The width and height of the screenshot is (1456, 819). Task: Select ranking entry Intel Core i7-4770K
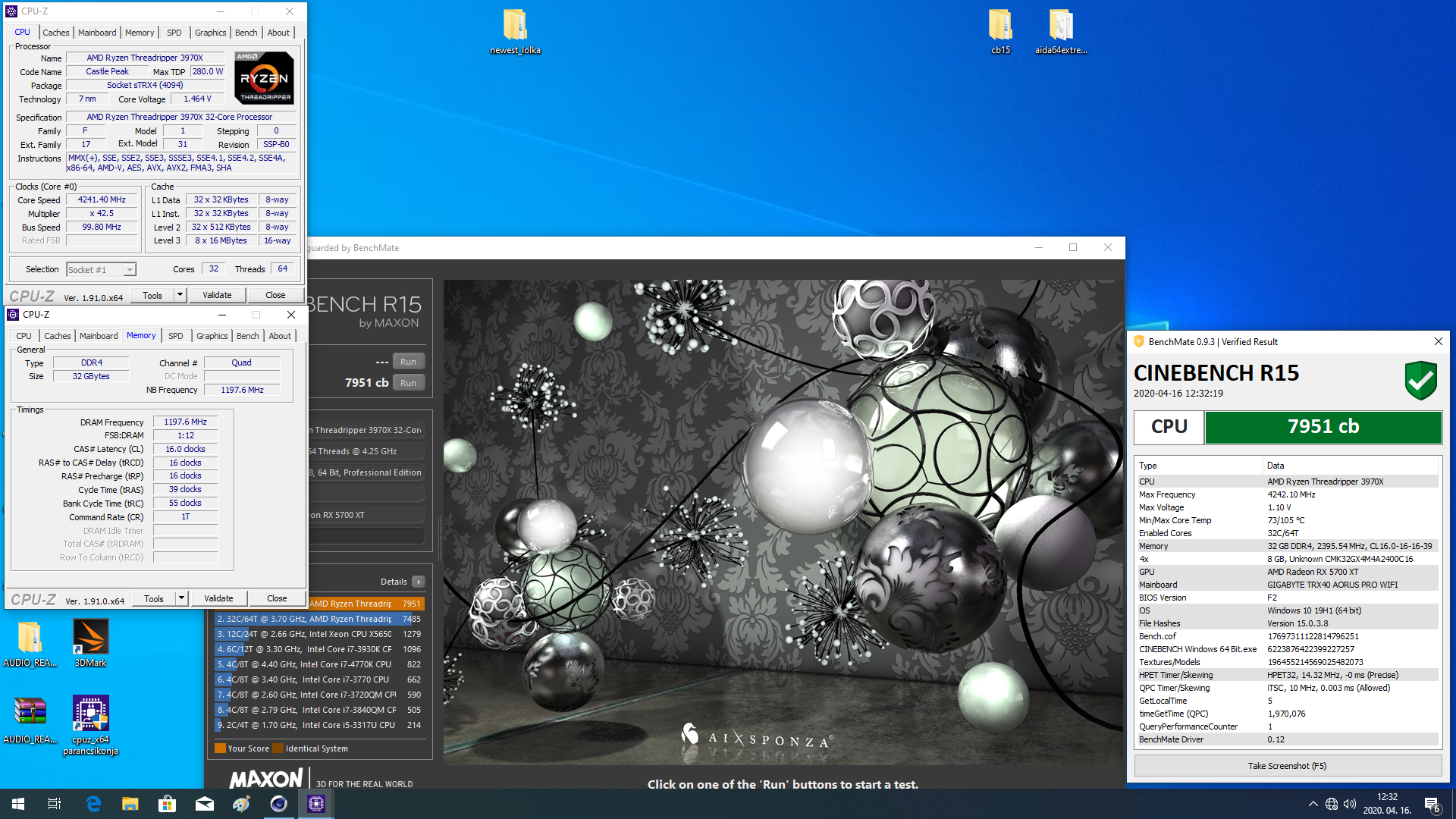319,664
